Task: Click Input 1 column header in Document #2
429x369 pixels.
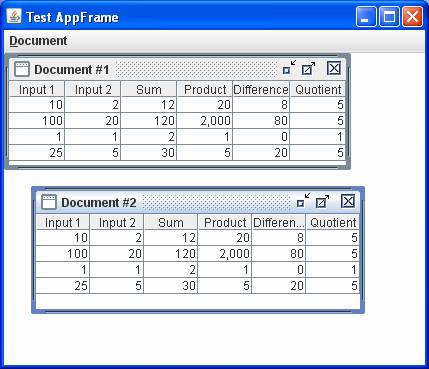Action: pyautogui.click(x=63, y=222)
